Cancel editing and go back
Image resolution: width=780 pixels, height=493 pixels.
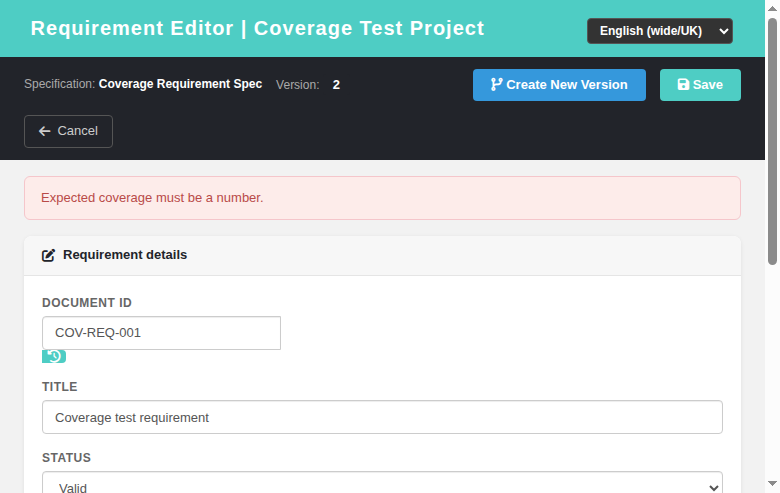tap(69, 131)
